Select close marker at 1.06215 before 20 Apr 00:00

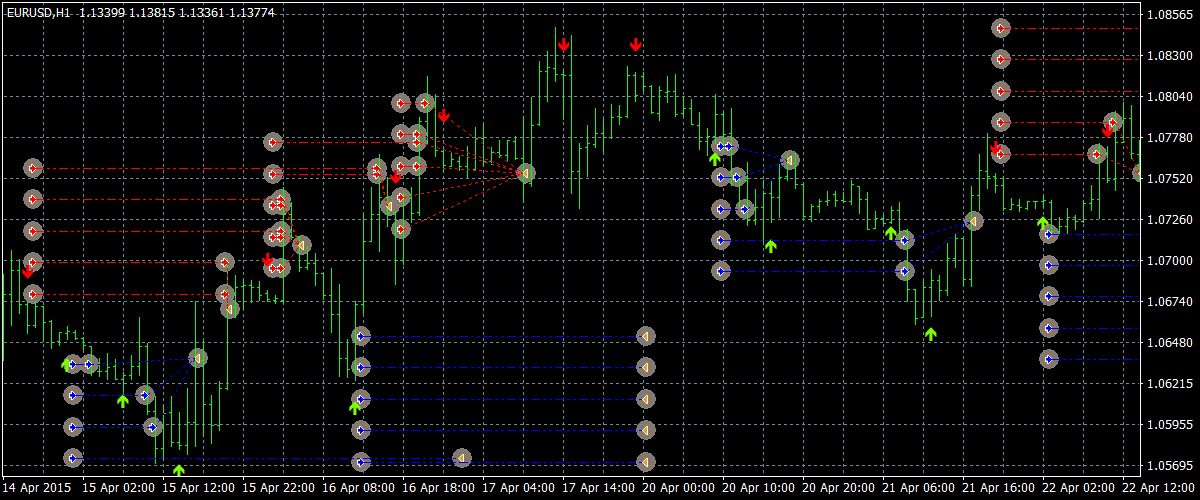pyautogui.click(x=645, y=399)
